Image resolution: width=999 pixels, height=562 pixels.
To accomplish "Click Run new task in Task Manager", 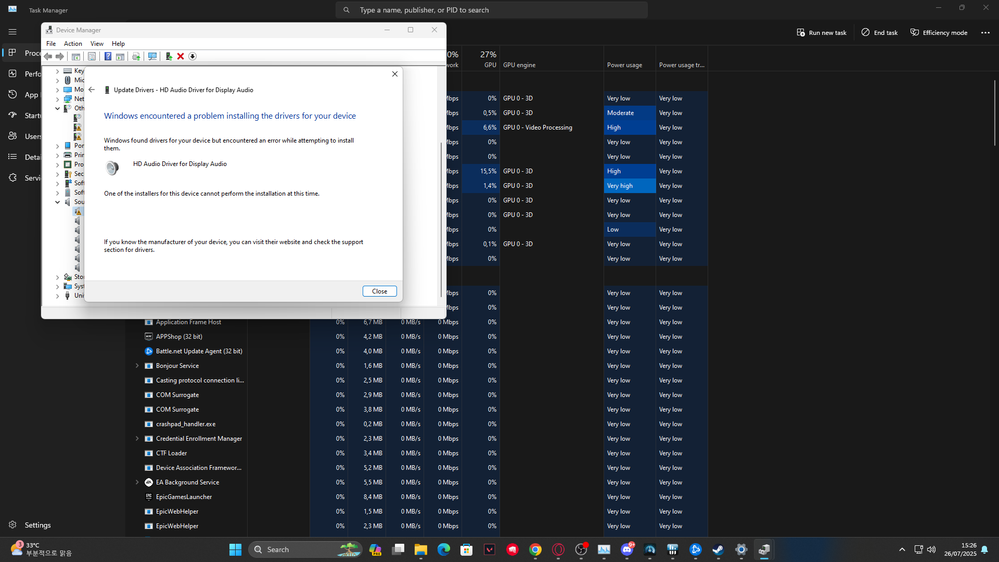I will click(x=821, y=32).
